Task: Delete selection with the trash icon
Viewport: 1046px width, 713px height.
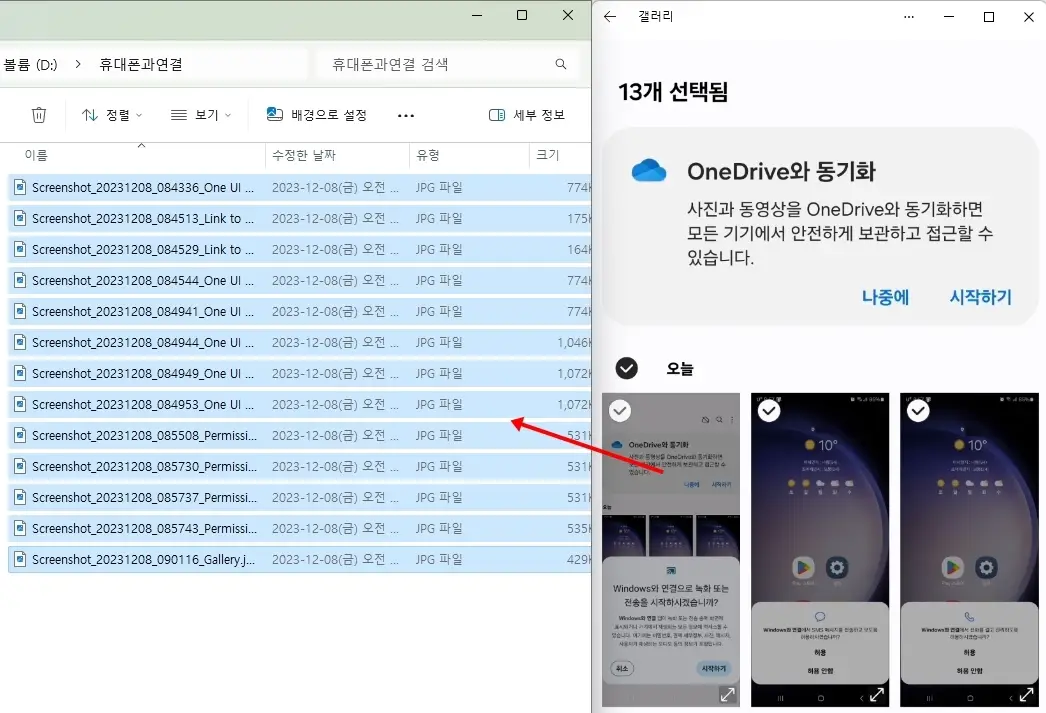Action: click(x=38, y=114)
